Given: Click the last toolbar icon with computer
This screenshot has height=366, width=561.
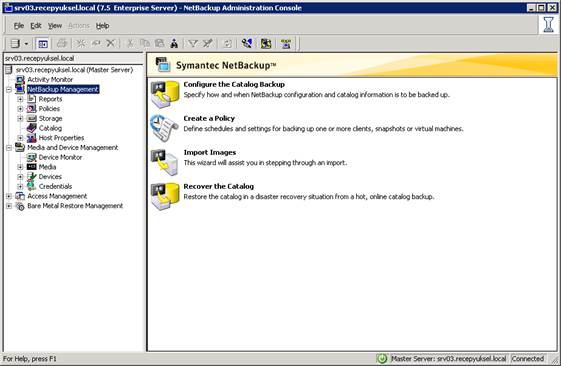Looking at the screenshot, I should pyautogui.click(x=286, y=44).
